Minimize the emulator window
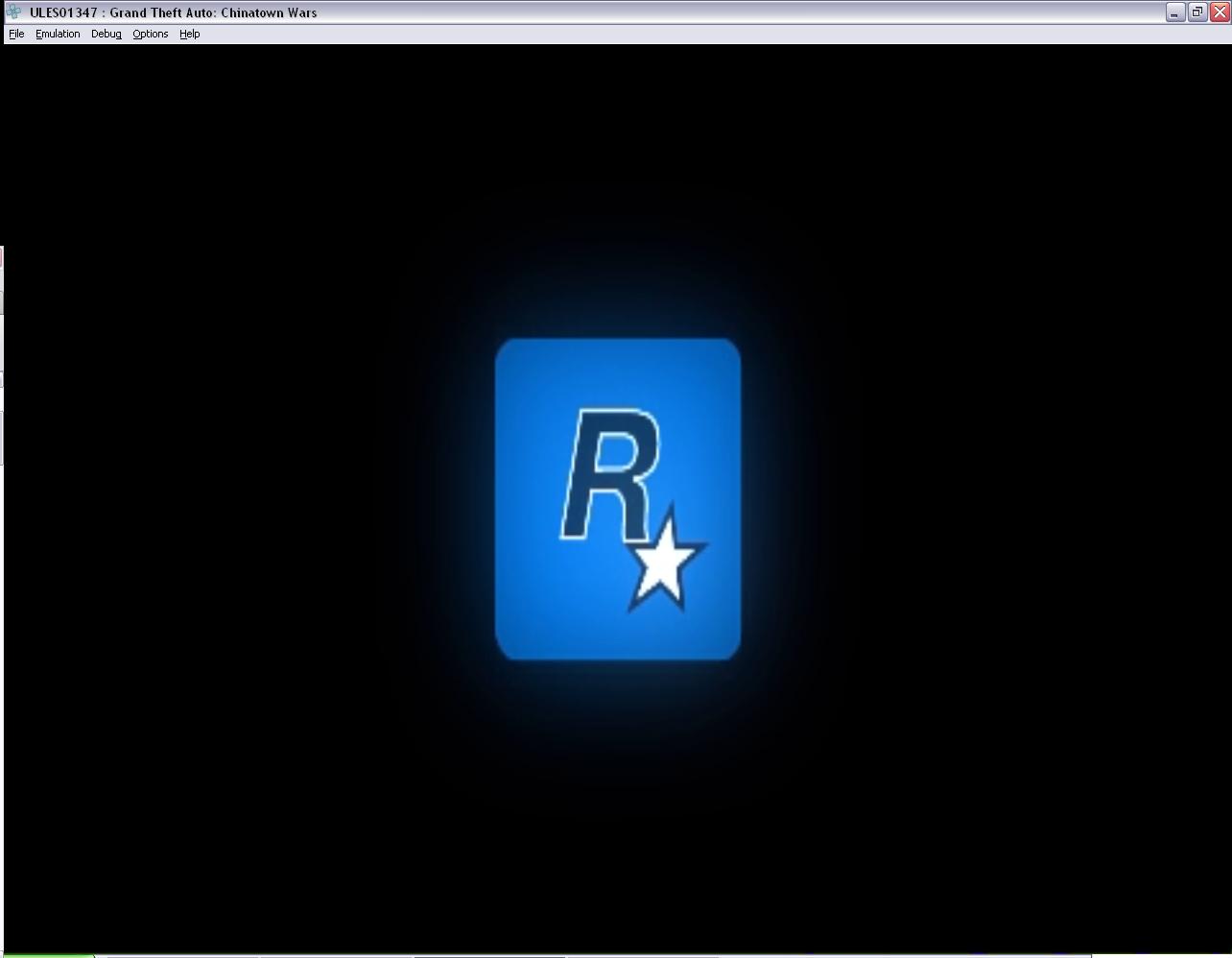The height and width of the screenshot is (958, 1232). (x=1175, y=12)
